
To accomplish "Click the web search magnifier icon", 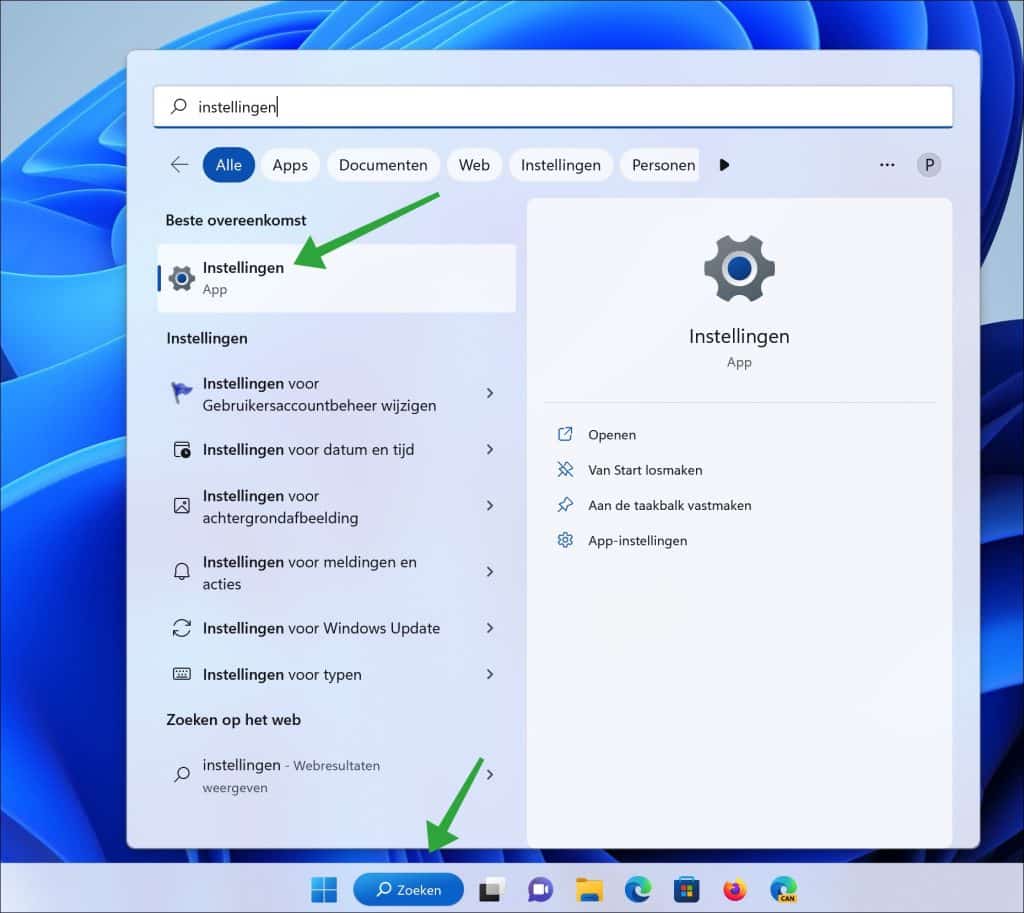I will [x=182, y=775].
